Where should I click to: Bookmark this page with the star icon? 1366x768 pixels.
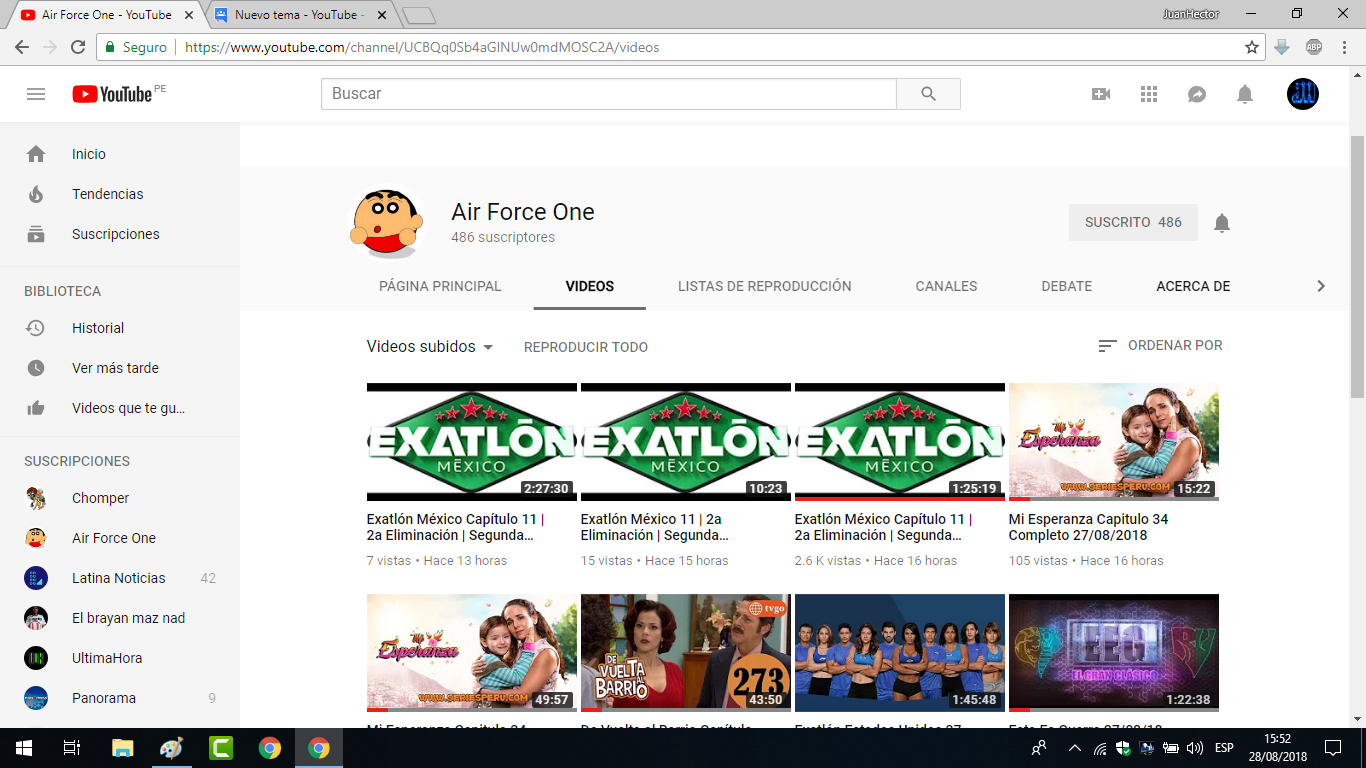pos(1252,47)
